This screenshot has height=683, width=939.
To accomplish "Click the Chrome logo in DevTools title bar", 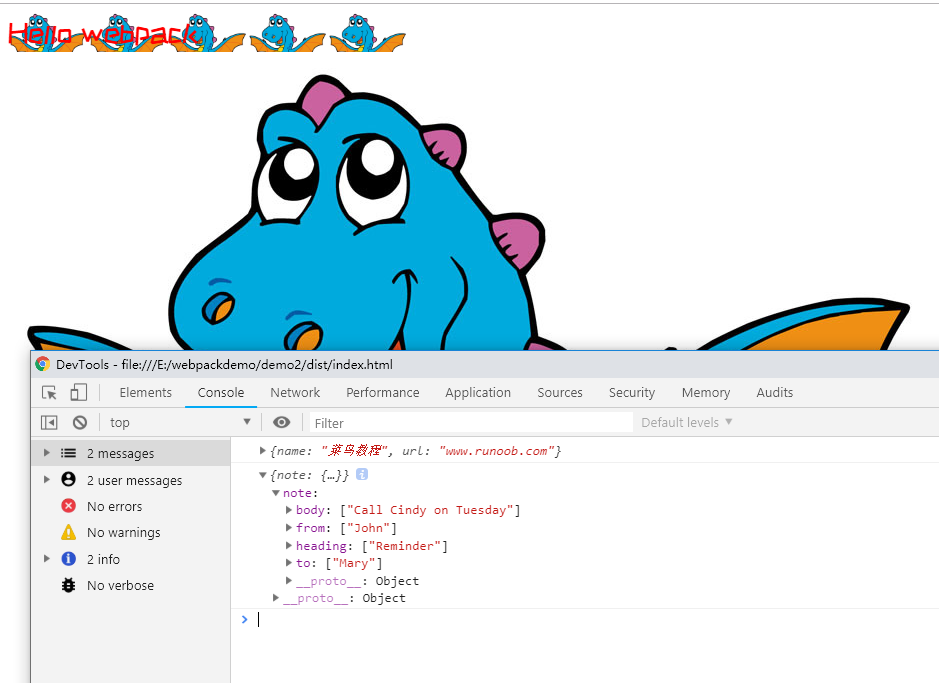I will [43, 364].
